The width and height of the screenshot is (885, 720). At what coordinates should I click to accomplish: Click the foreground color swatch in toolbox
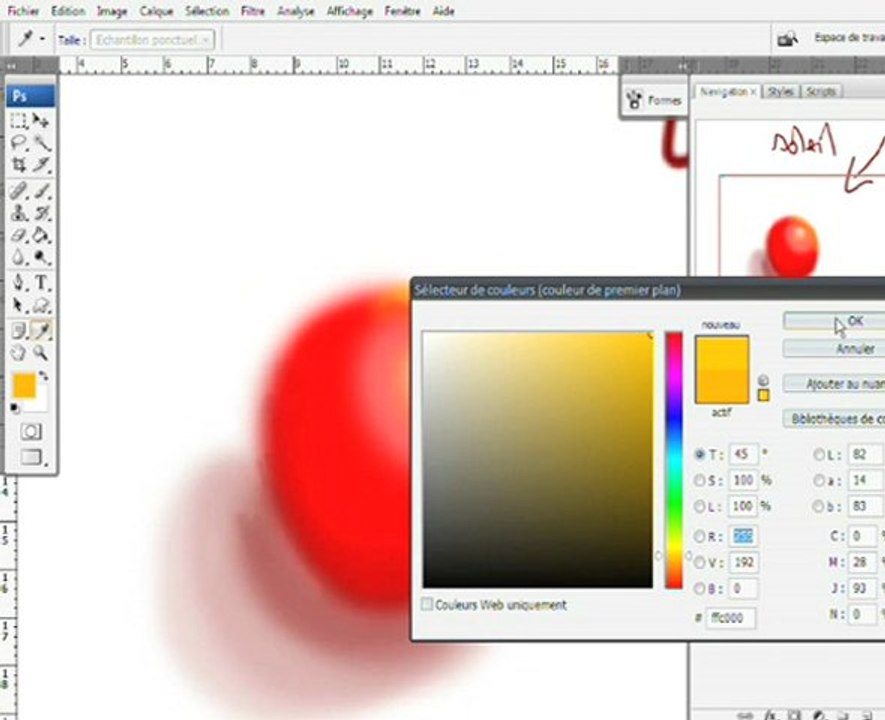pyautogui.click(x=24, y=386)
